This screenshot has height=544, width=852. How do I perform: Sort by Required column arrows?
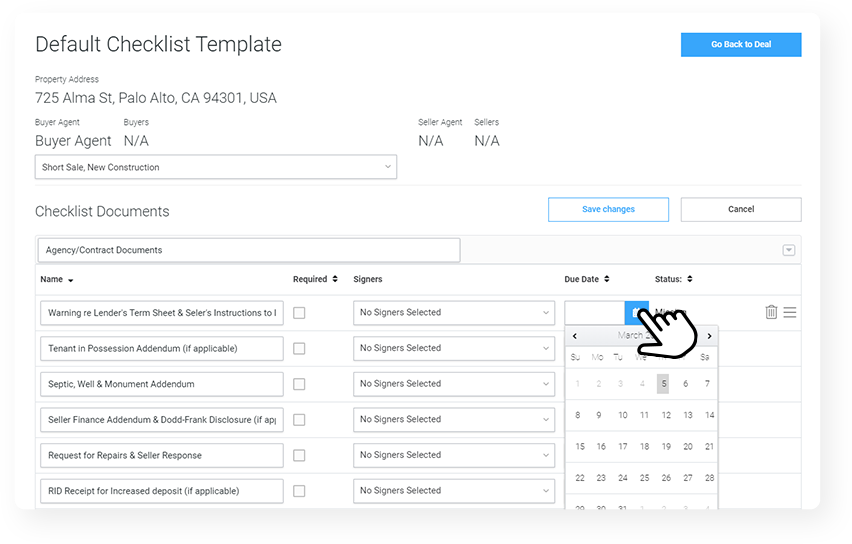click(x=334, y=279)
